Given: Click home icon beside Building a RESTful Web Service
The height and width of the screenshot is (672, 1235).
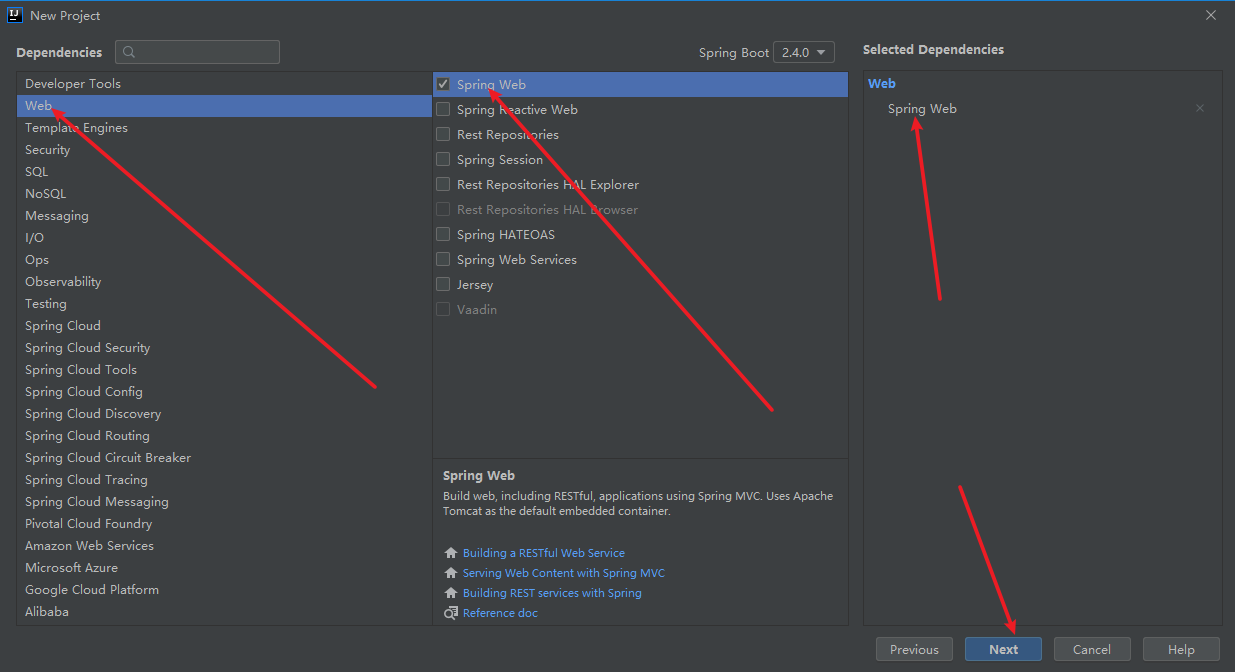Looking at the screenshot, I should click(x=451, y=553).
